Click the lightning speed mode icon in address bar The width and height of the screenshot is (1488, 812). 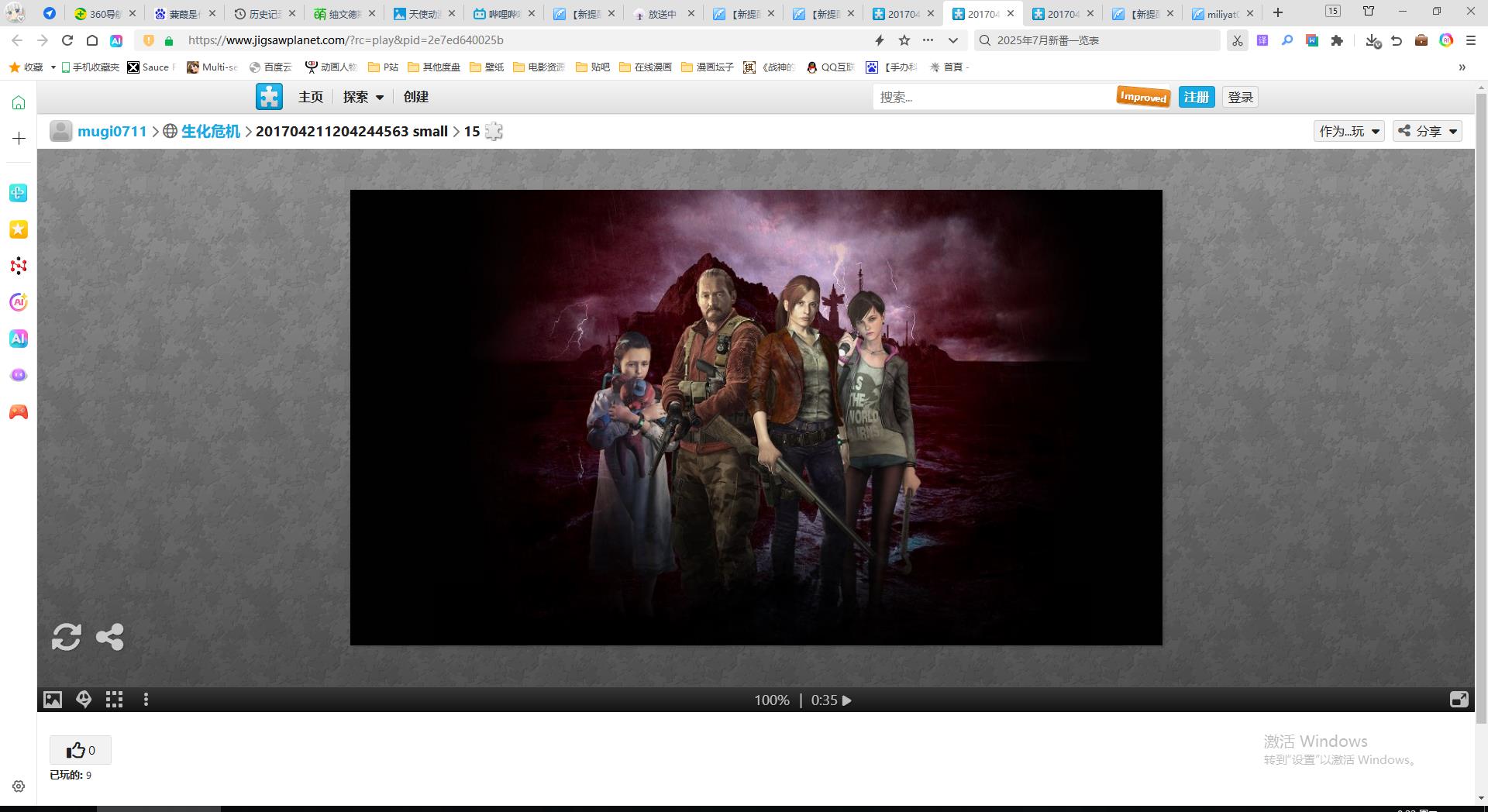pyautogui.click(x=879, y=40)
